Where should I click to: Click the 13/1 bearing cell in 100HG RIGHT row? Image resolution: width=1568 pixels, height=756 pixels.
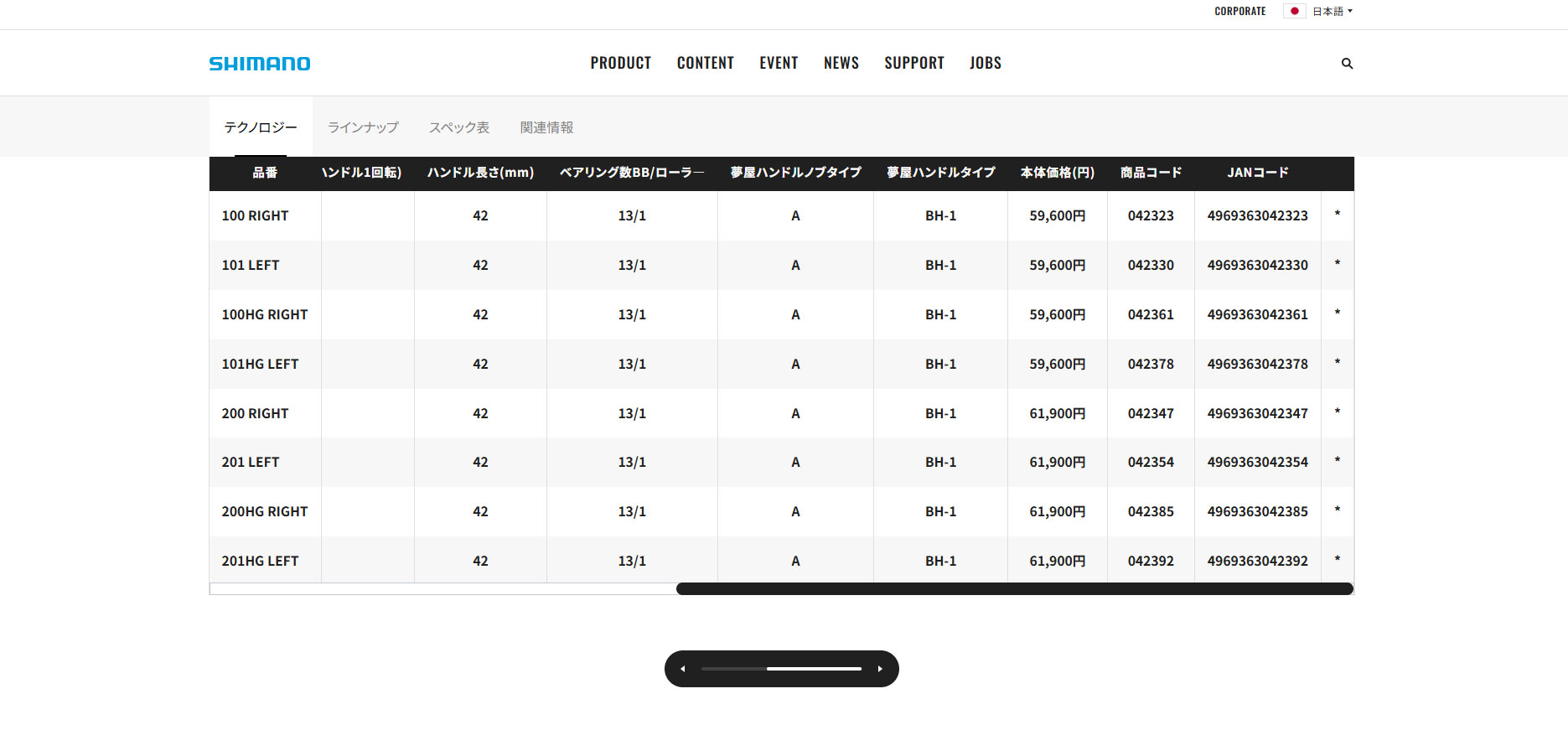click(632, 315)
